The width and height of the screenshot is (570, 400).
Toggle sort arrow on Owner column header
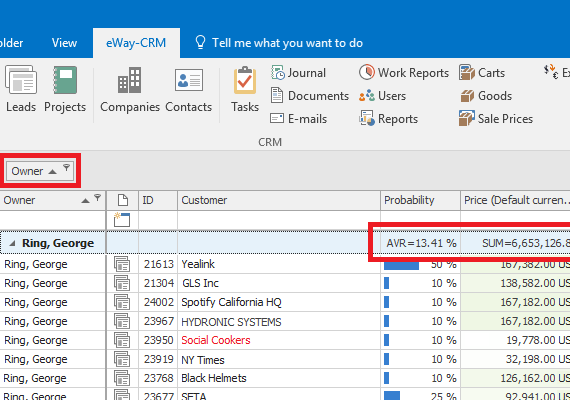pos(85,200)
